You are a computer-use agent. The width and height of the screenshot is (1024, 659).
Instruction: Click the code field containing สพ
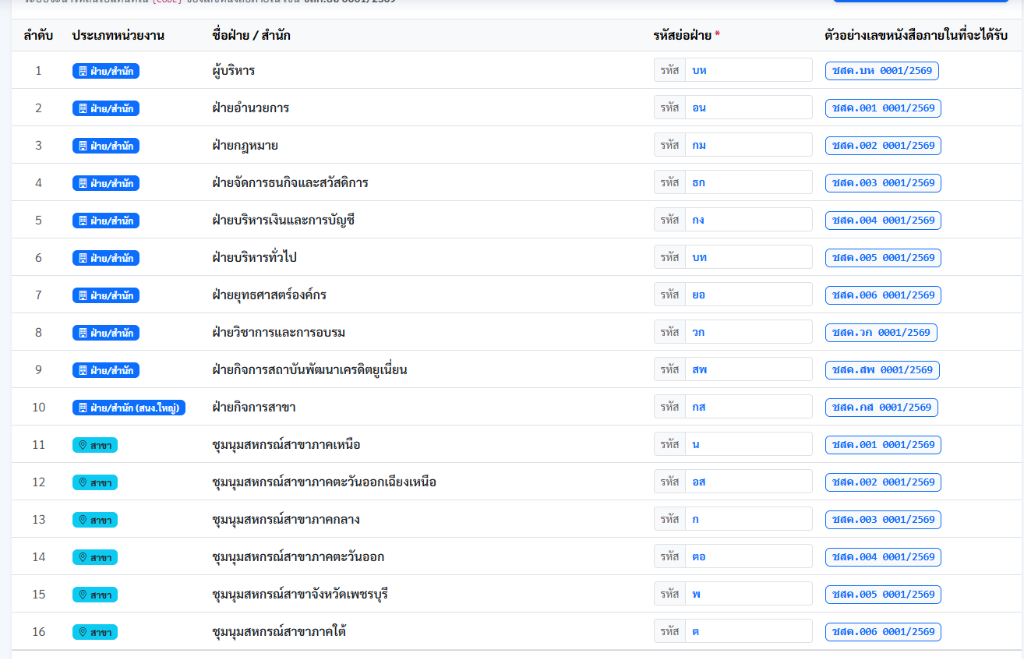point(748,370)
